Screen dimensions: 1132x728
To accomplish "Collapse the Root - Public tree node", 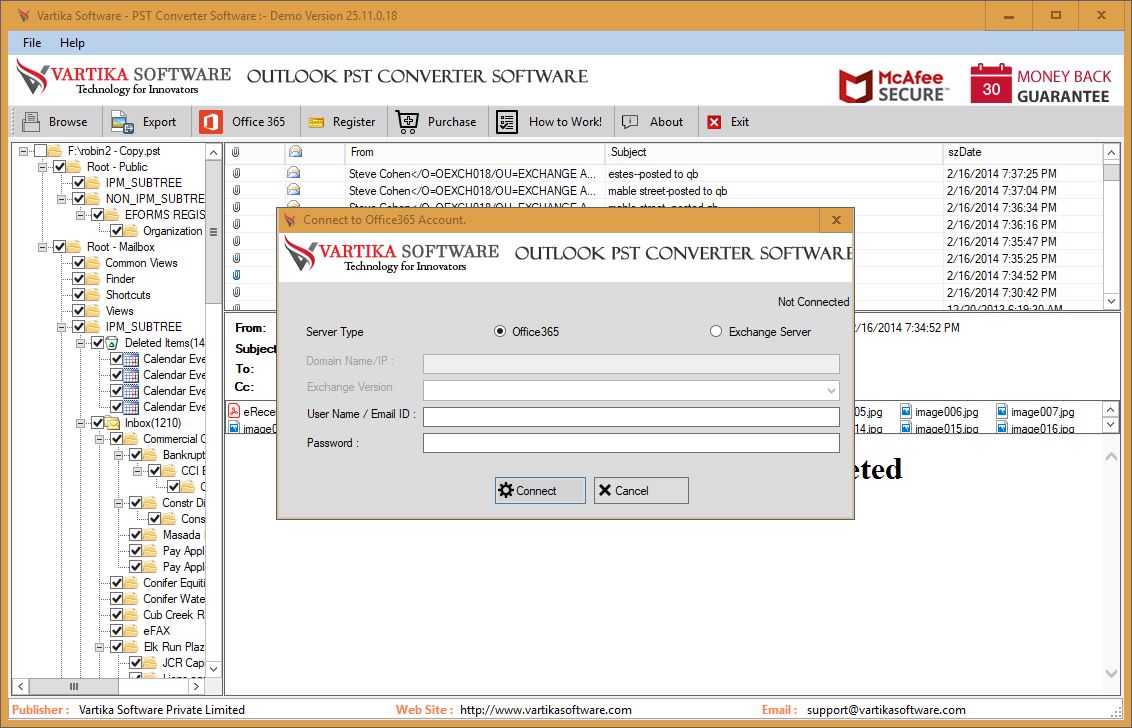I will 43,167.
